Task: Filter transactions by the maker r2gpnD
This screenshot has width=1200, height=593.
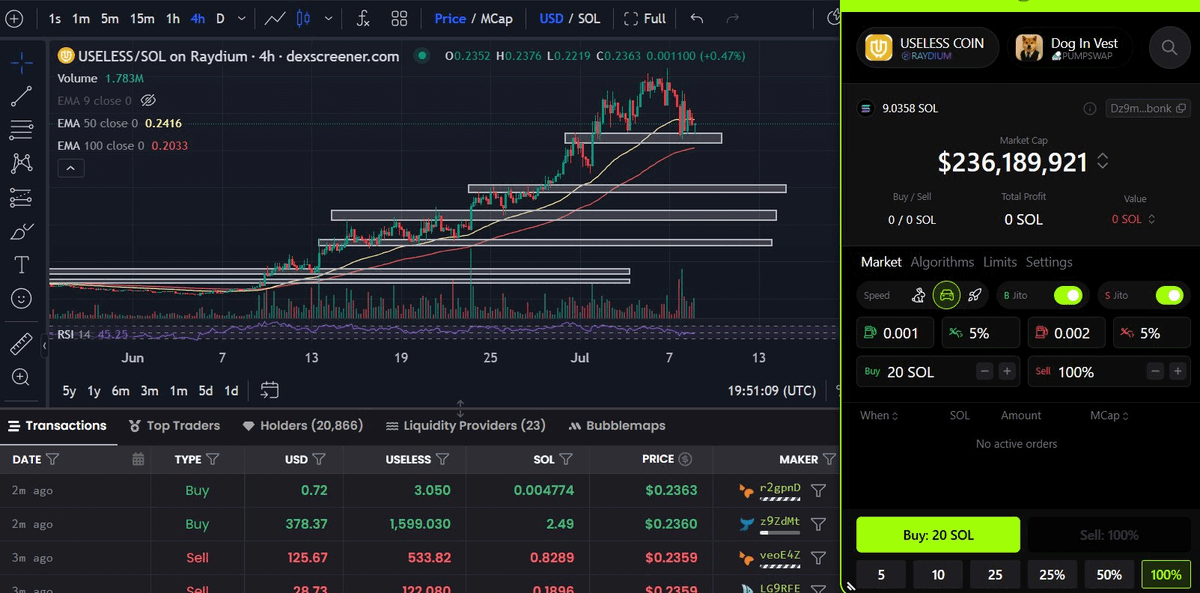Action: tap(818, 490)
